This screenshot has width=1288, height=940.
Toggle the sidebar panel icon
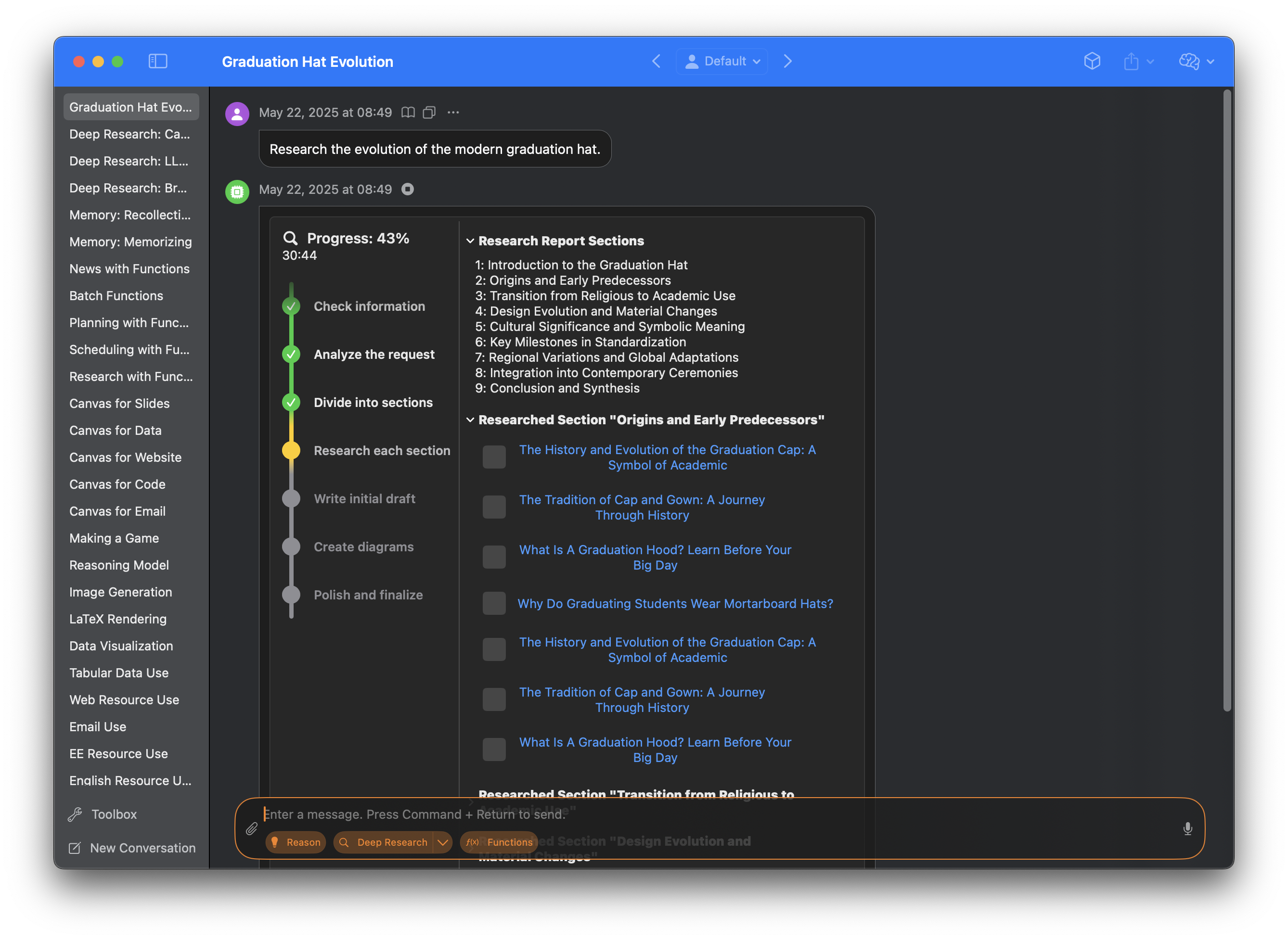[158, 61]
